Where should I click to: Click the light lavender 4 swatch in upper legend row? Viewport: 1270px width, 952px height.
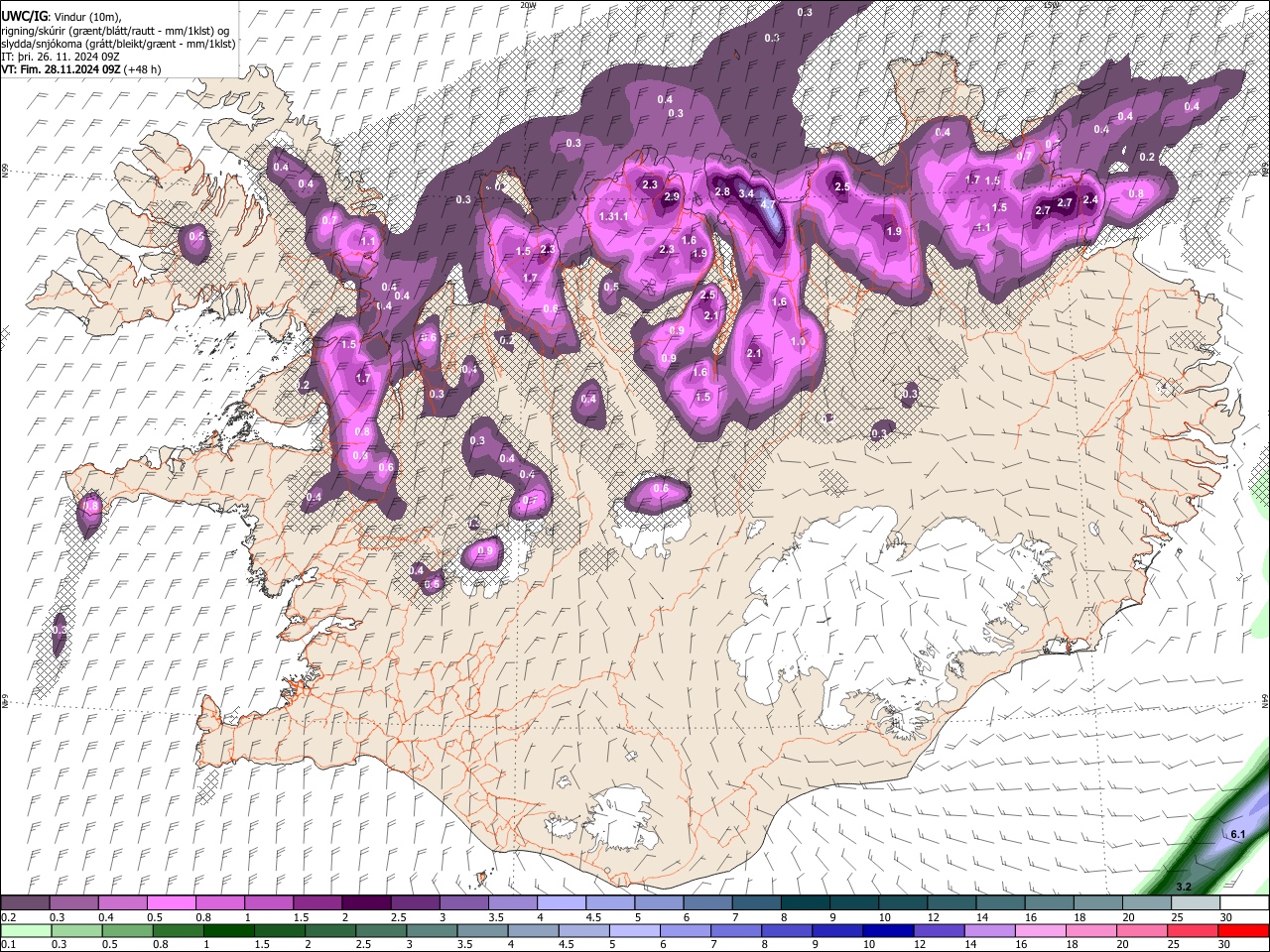point(562,903)
